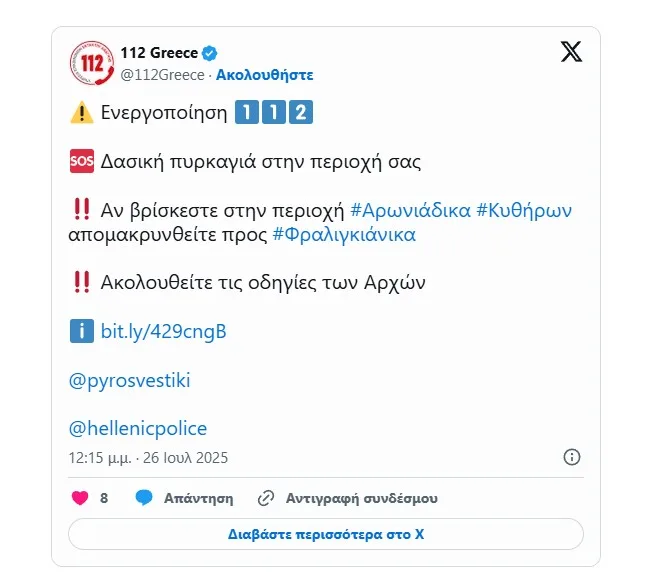This screenshot has width=664, height=583.
Task: Follow the account via Ακολουθήστε
Action: tap(265, 75)
